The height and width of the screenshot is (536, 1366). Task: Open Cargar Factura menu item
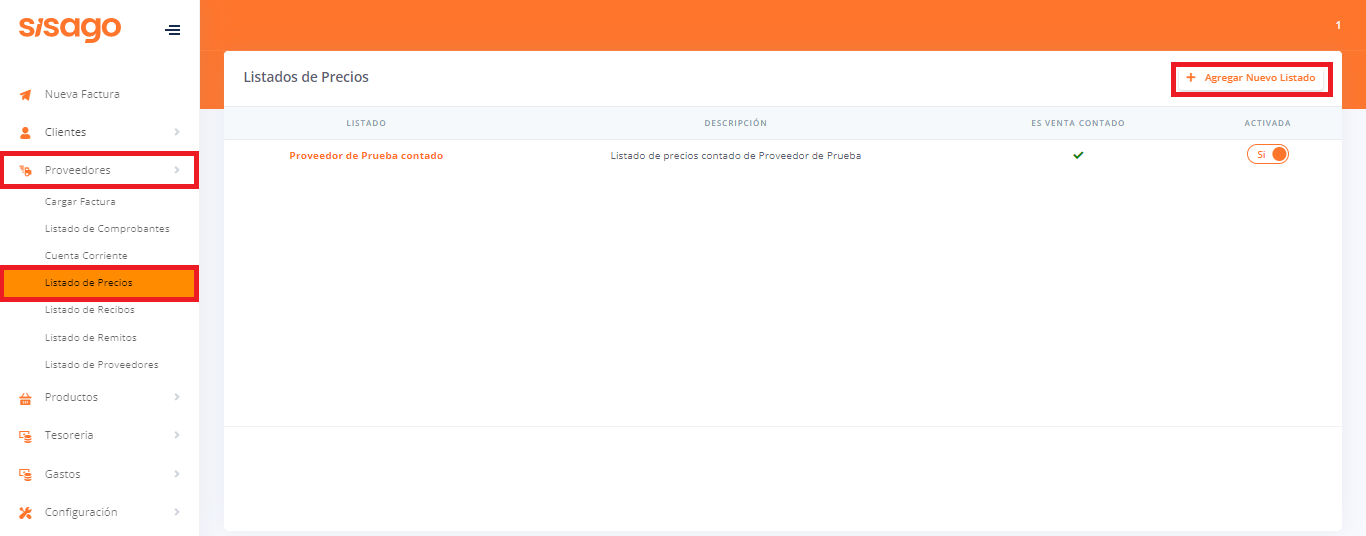(x=80, y=202)
